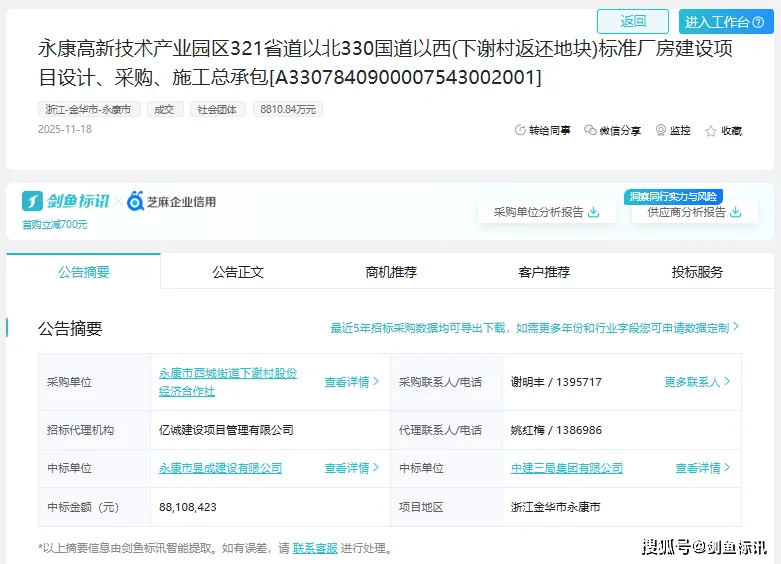Screen dimensions: 781x564
Task: Click the 转给同事 forward icon
Action: tap(520, 130)
